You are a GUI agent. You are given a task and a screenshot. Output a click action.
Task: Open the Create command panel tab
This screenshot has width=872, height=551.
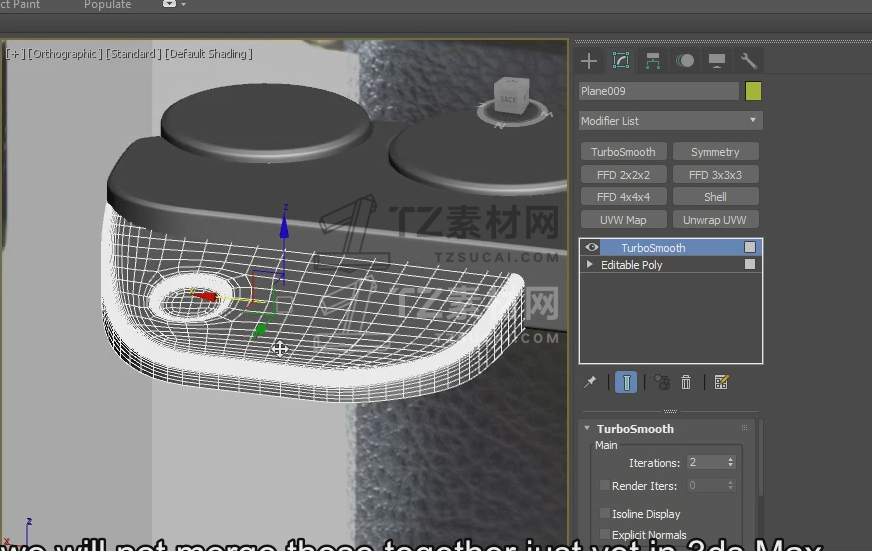point(589,61)
